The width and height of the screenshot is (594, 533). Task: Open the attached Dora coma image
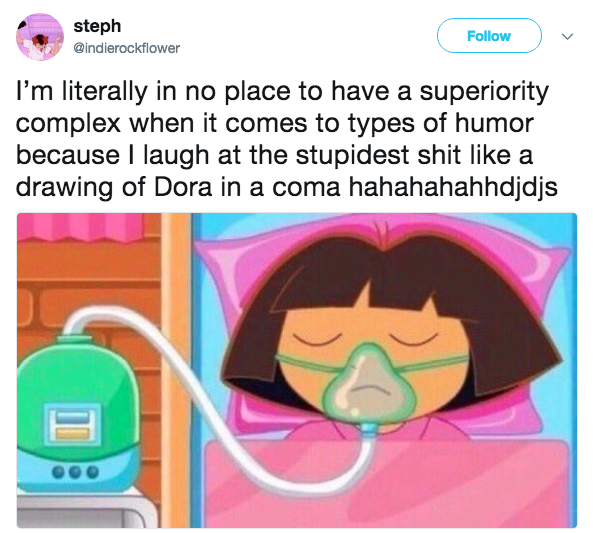point(297,370)
